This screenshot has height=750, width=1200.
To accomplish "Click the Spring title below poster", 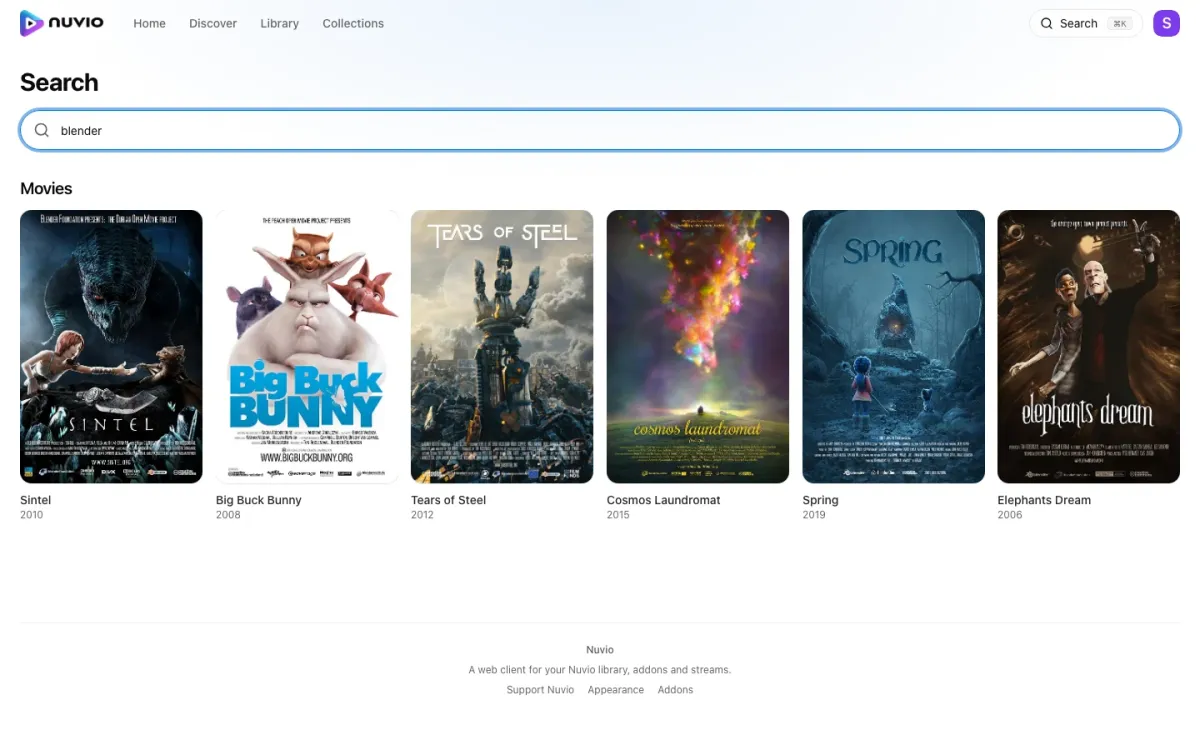I will click(x=820, y=500).
